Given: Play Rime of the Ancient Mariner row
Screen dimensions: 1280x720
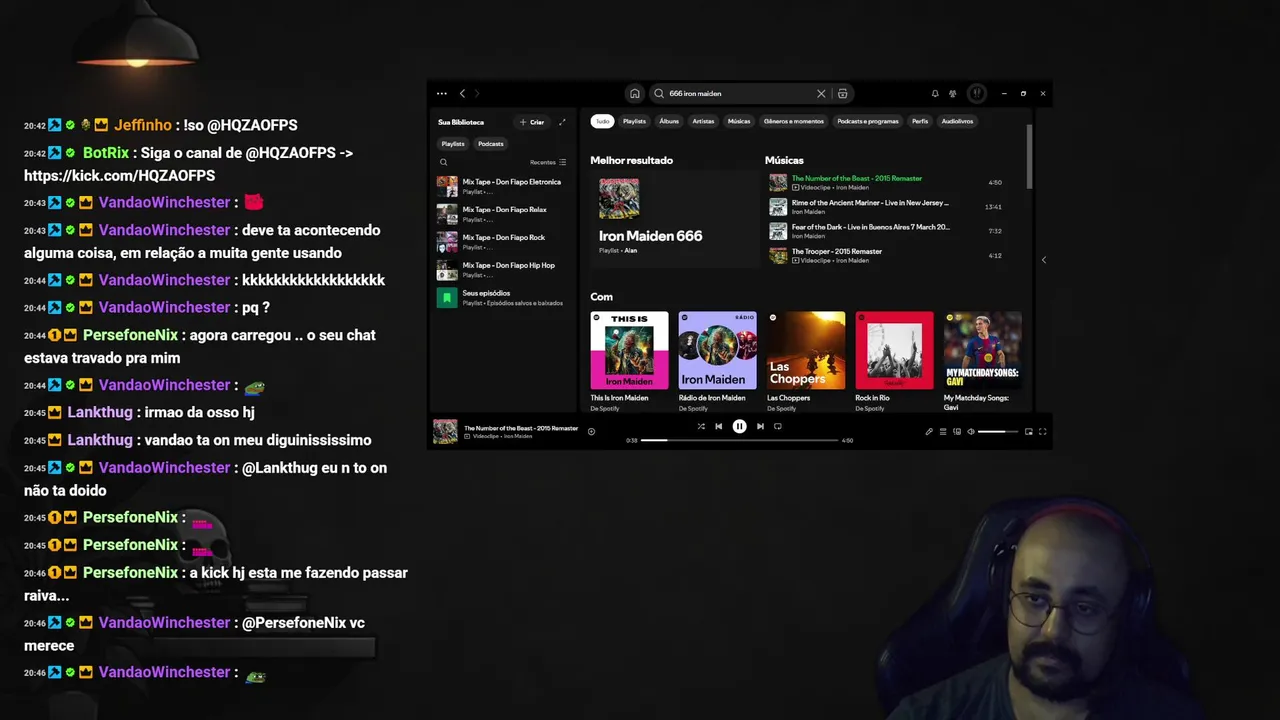Looking at the screenshot, I should click(x=886, y=207).
